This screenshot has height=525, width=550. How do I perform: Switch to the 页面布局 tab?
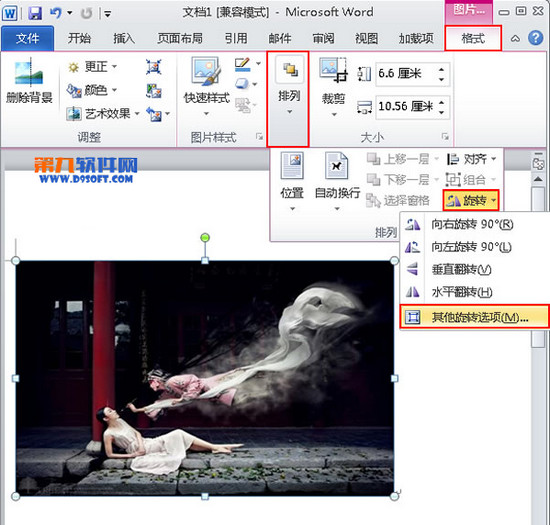180,38
